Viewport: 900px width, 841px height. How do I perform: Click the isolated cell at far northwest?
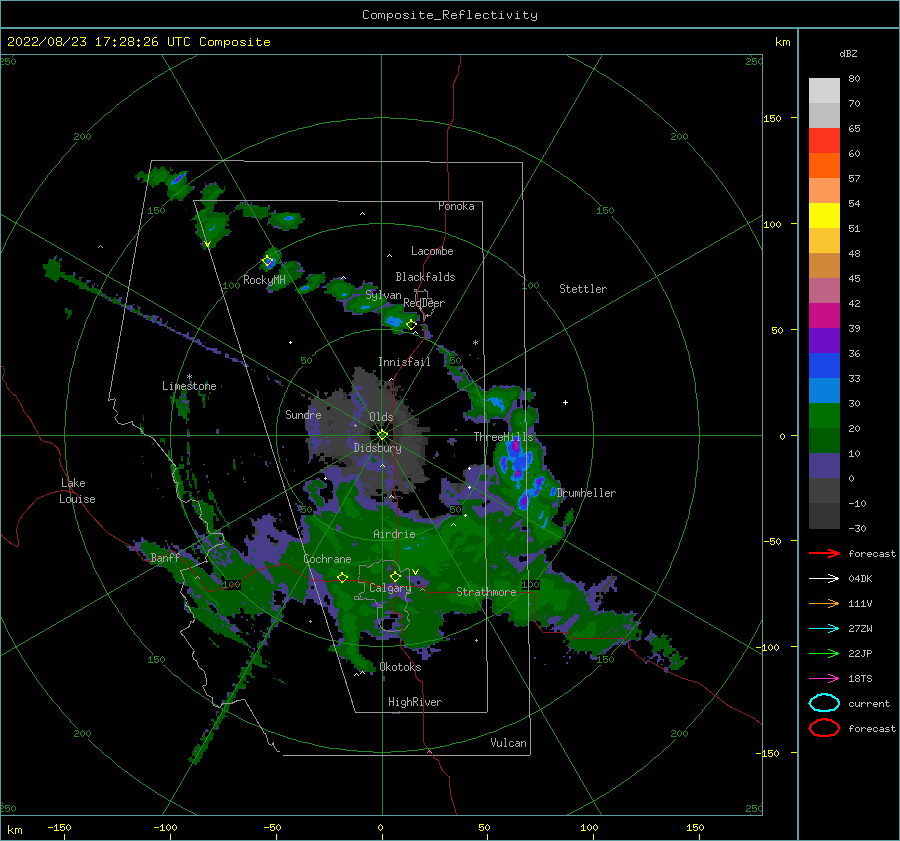click(x=178, y=179)
